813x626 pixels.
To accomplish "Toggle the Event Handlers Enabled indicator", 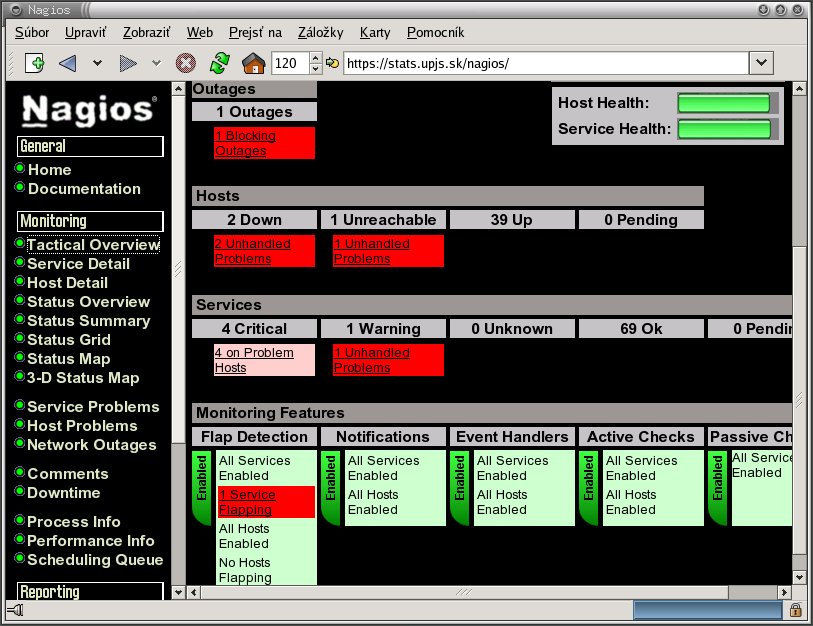I will pos(460,488).
